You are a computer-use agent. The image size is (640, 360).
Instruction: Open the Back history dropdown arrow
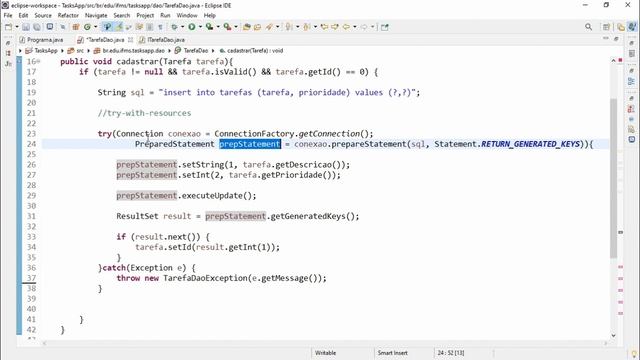click(355, 27)
